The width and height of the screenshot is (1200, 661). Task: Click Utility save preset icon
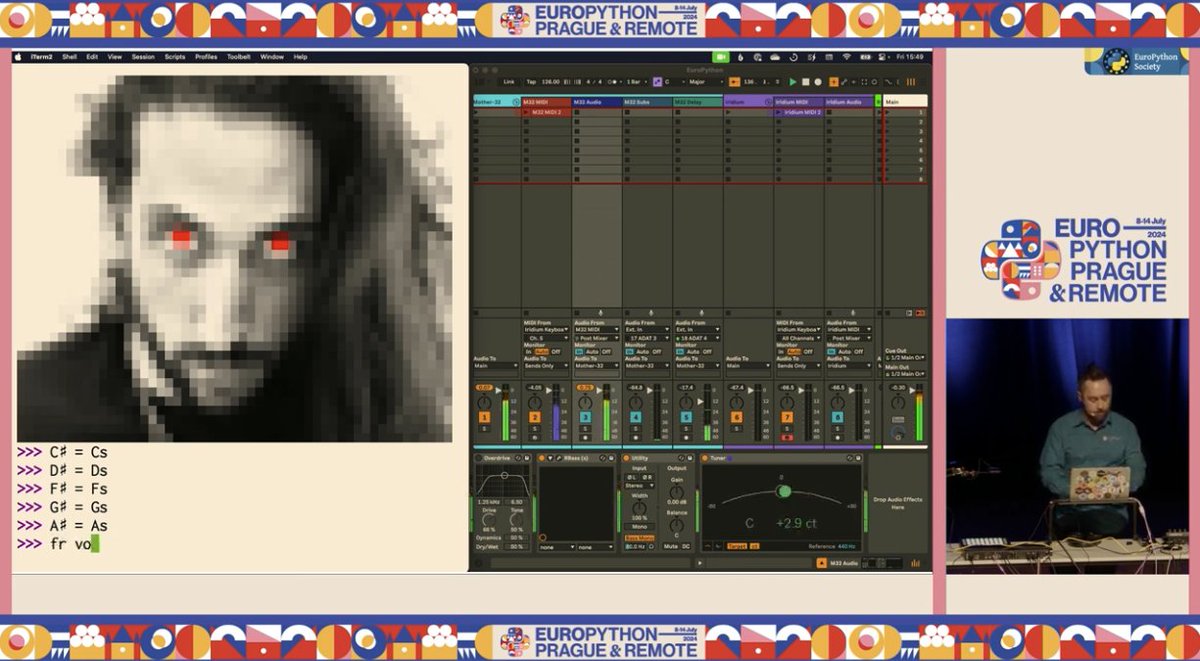[x=690, y=458]
